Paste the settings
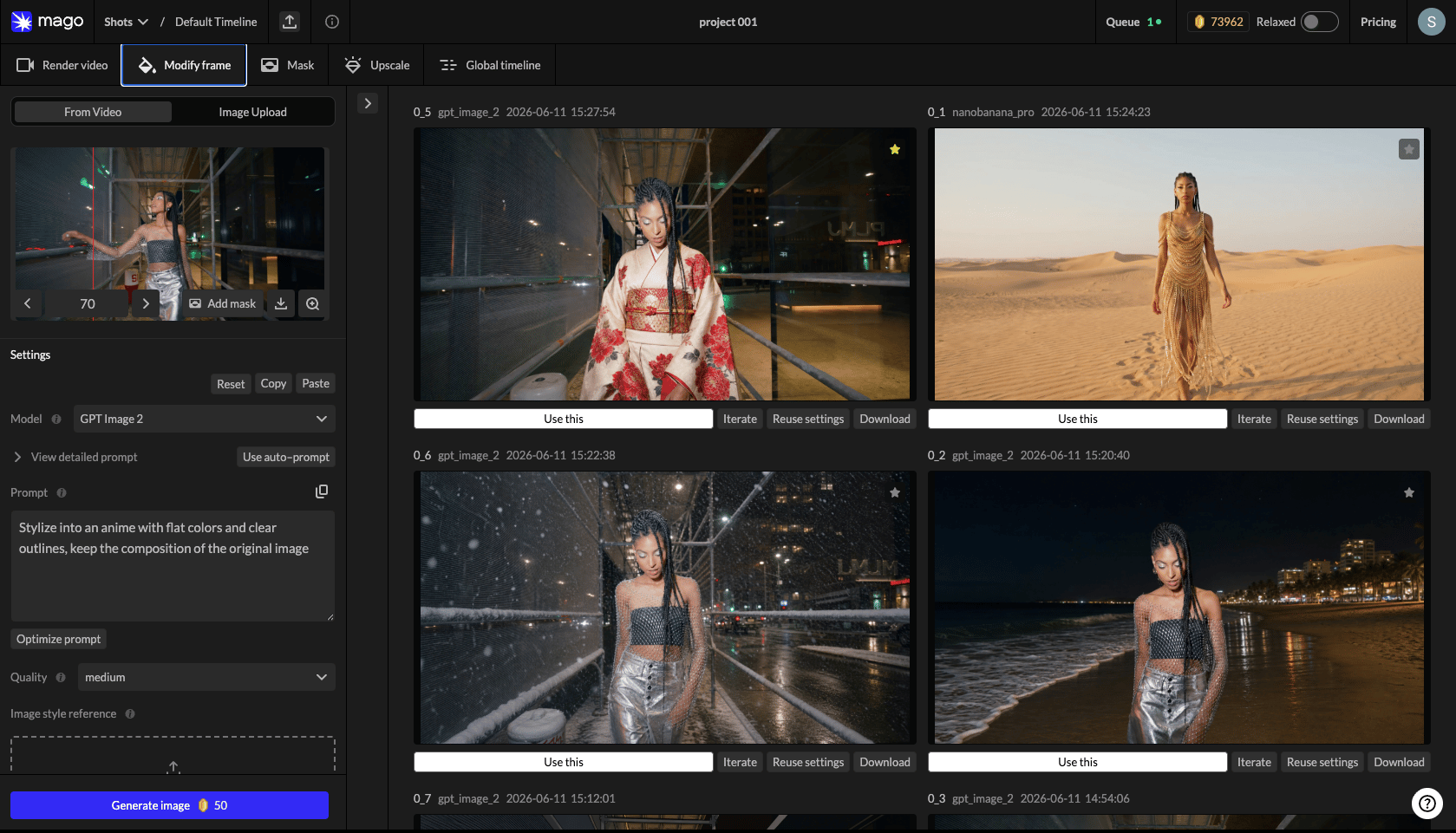1456x833 pixels. click(x=316, y=383)
